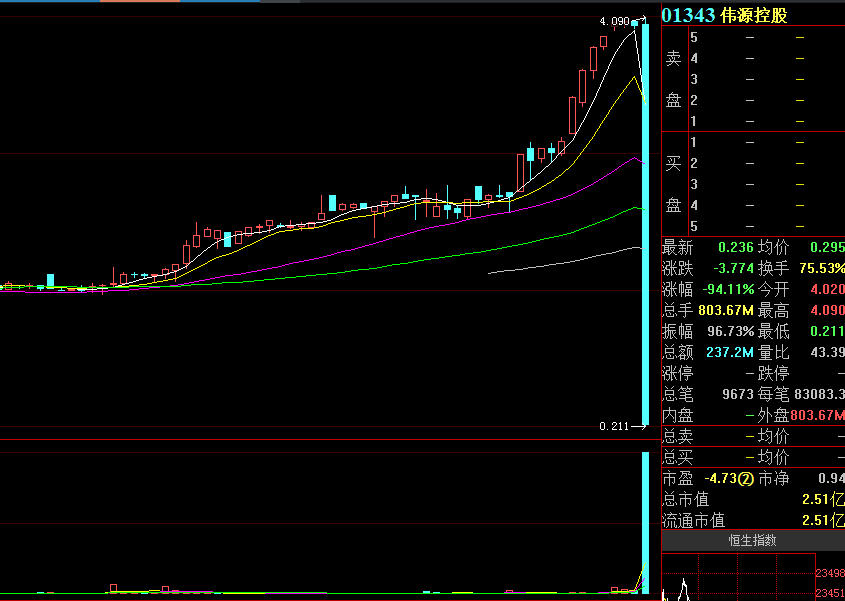This screenshot has height=601, width=845.
Task: Click the 卖盘 sell order book label
Action: tap(674, 79)
